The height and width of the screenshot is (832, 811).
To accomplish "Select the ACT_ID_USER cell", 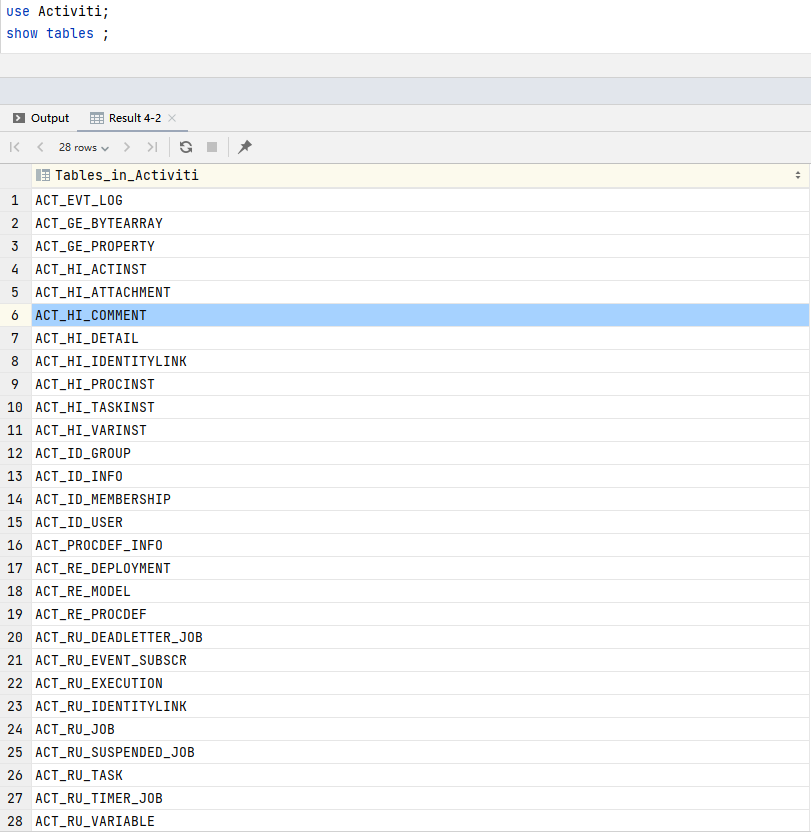I will (420, 522).
